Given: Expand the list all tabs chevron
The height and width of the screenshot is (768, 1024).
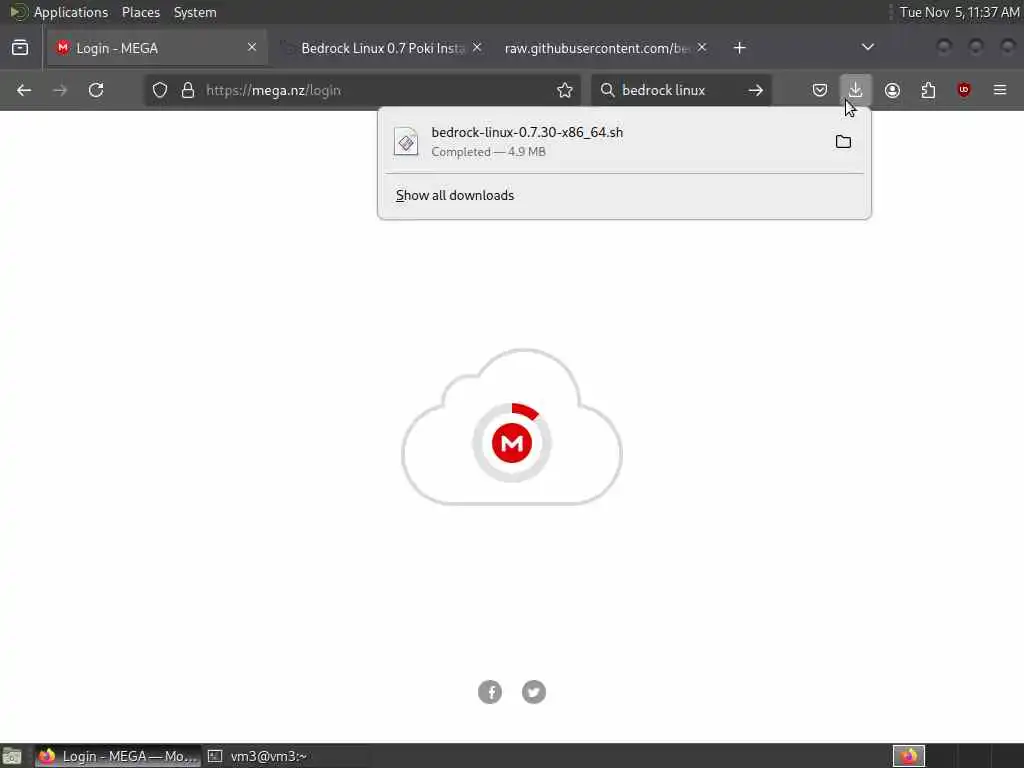Looking at the screenshot, I should pyautogui.click(x=867, y=48).
